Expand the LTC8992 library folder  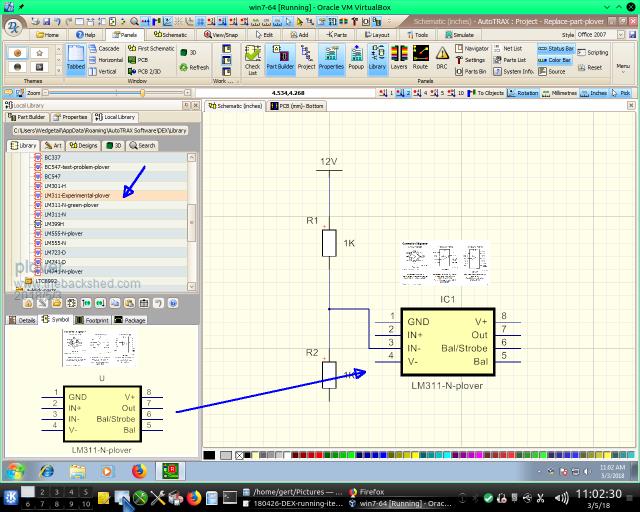[x=45, y=281]
